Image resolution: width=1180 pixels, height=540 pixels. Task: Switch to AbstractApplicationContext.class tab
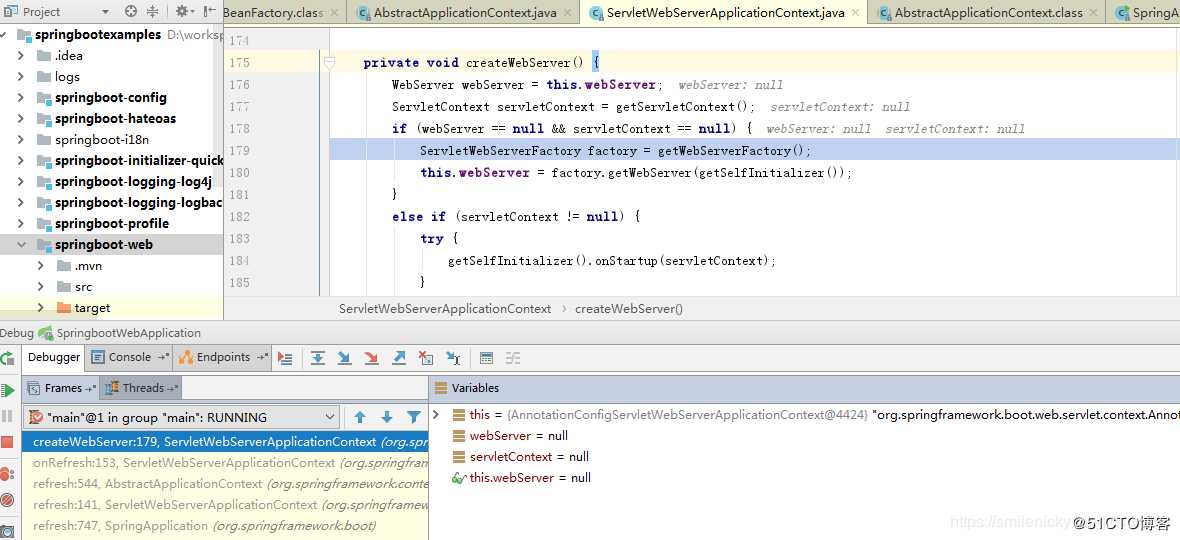point(989,13)
